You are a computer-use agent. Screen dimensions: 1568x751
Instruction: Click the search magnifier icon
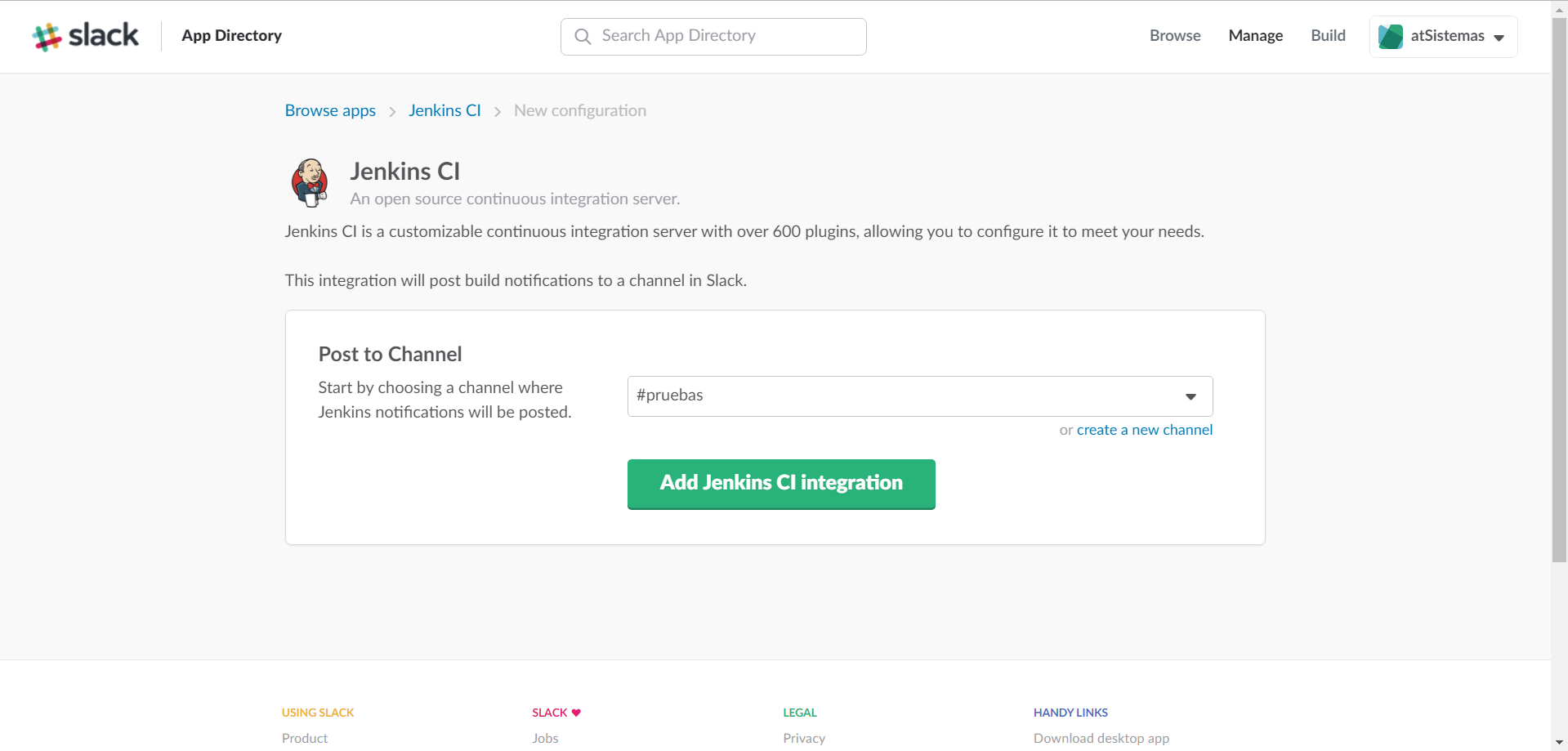[583, 37]
